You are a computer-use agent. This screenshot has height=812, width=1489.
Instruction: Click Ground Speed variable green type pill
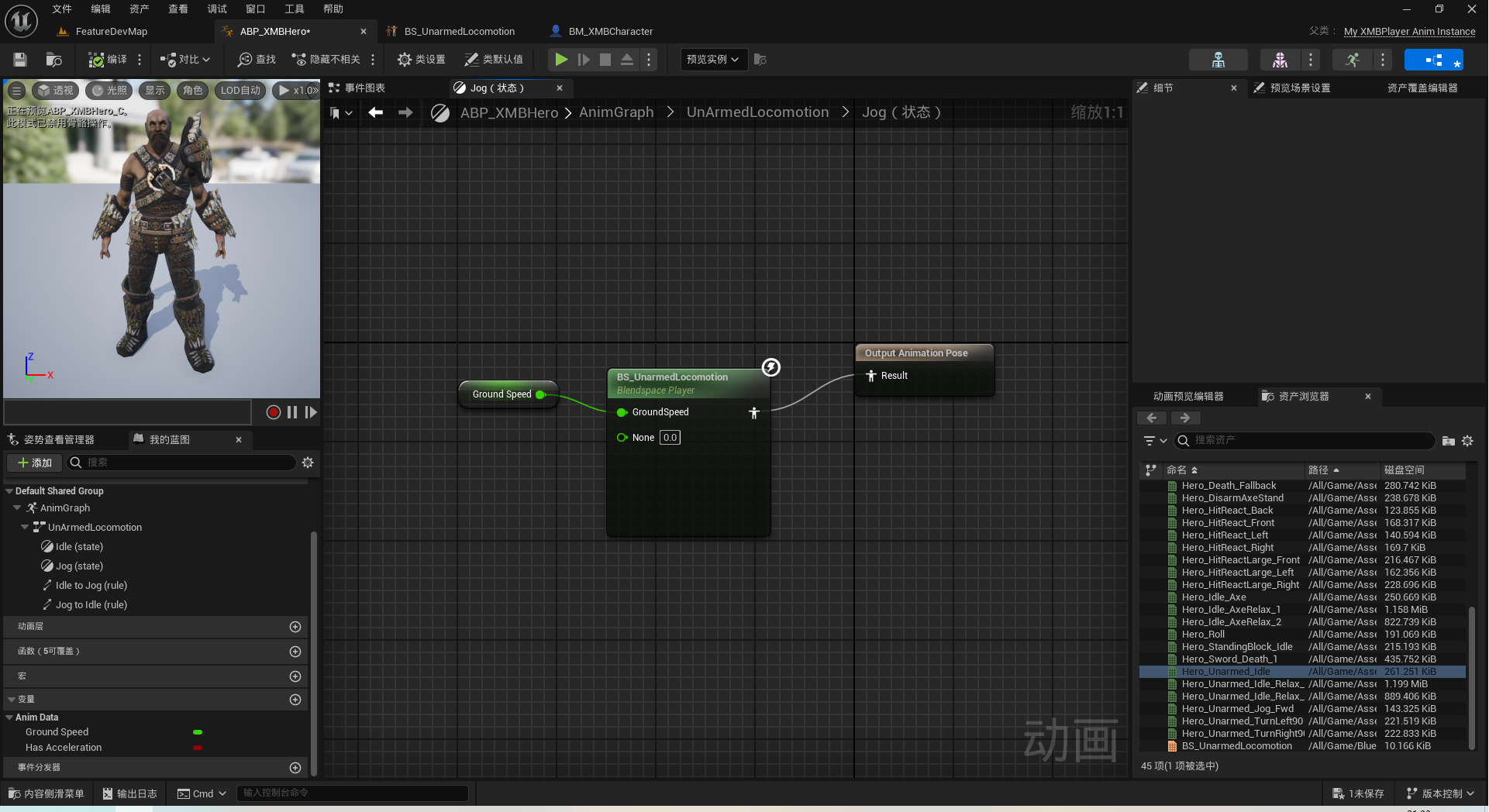(x=198, y=732)
